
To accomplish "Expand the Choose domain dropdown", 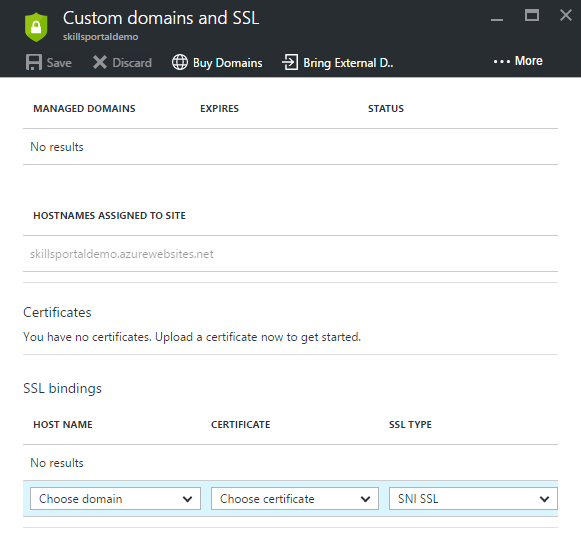I will tap(115, 499).
